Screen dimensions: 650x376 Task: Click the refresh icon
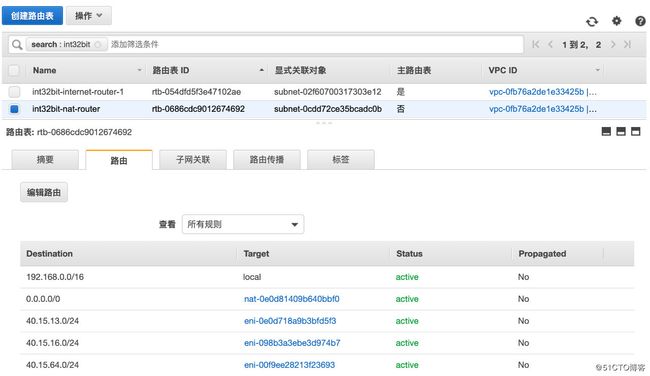pos(592,21)
